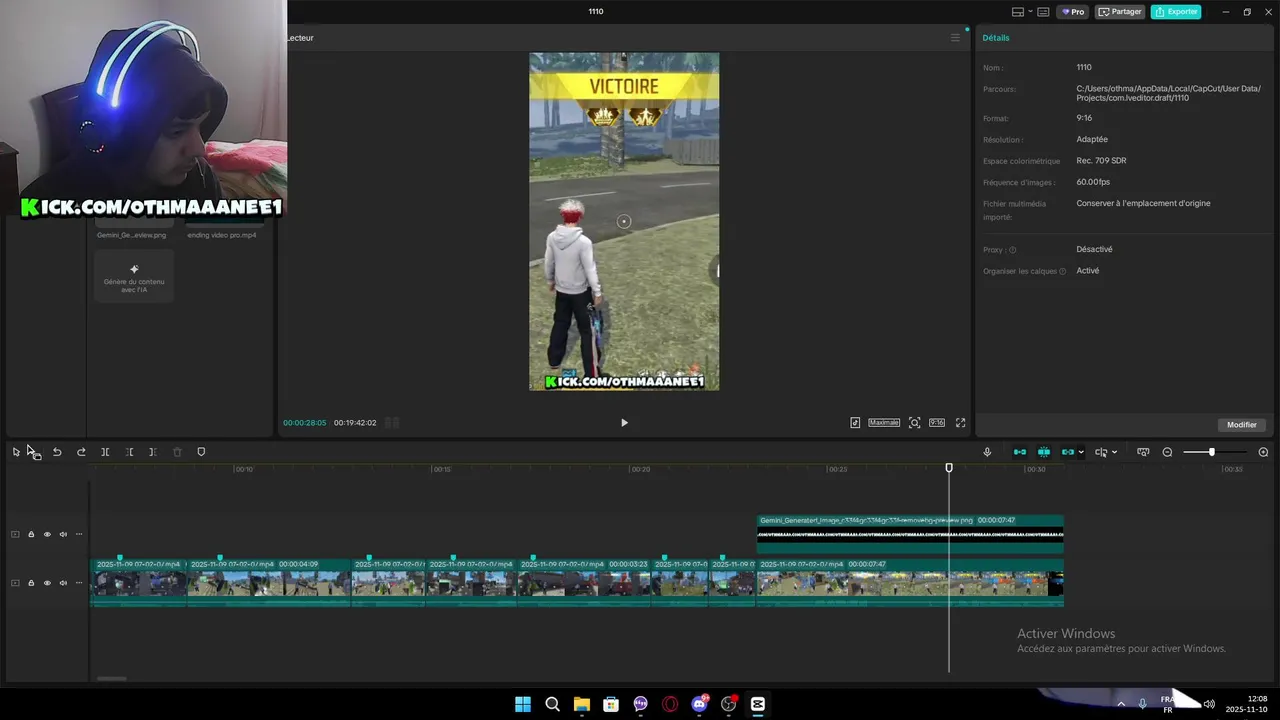The width and height of the screenshot is (1280, 720).
Task: Open the player quality icon beside Maximale
Action: [x=855, y=423]
